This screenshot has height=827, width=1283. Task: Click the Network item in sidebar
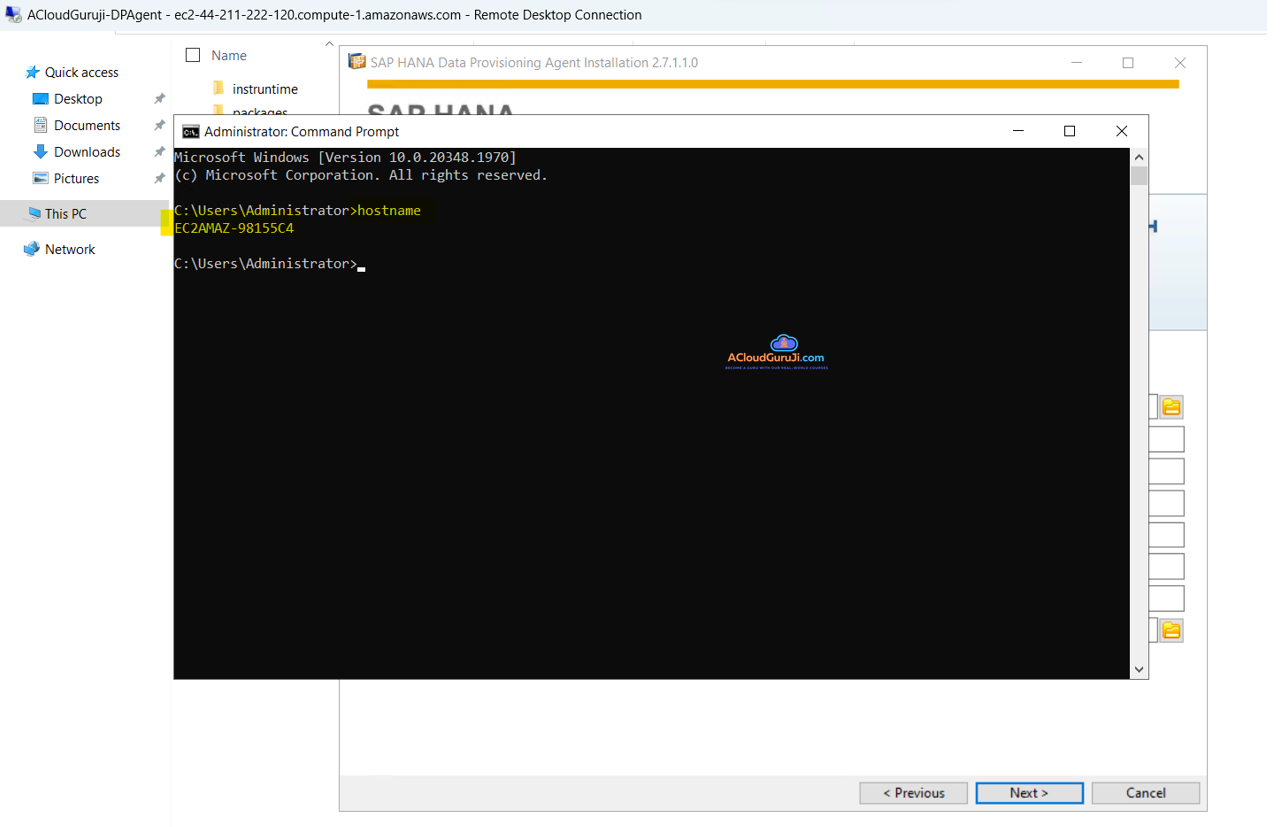pos(69,249)
